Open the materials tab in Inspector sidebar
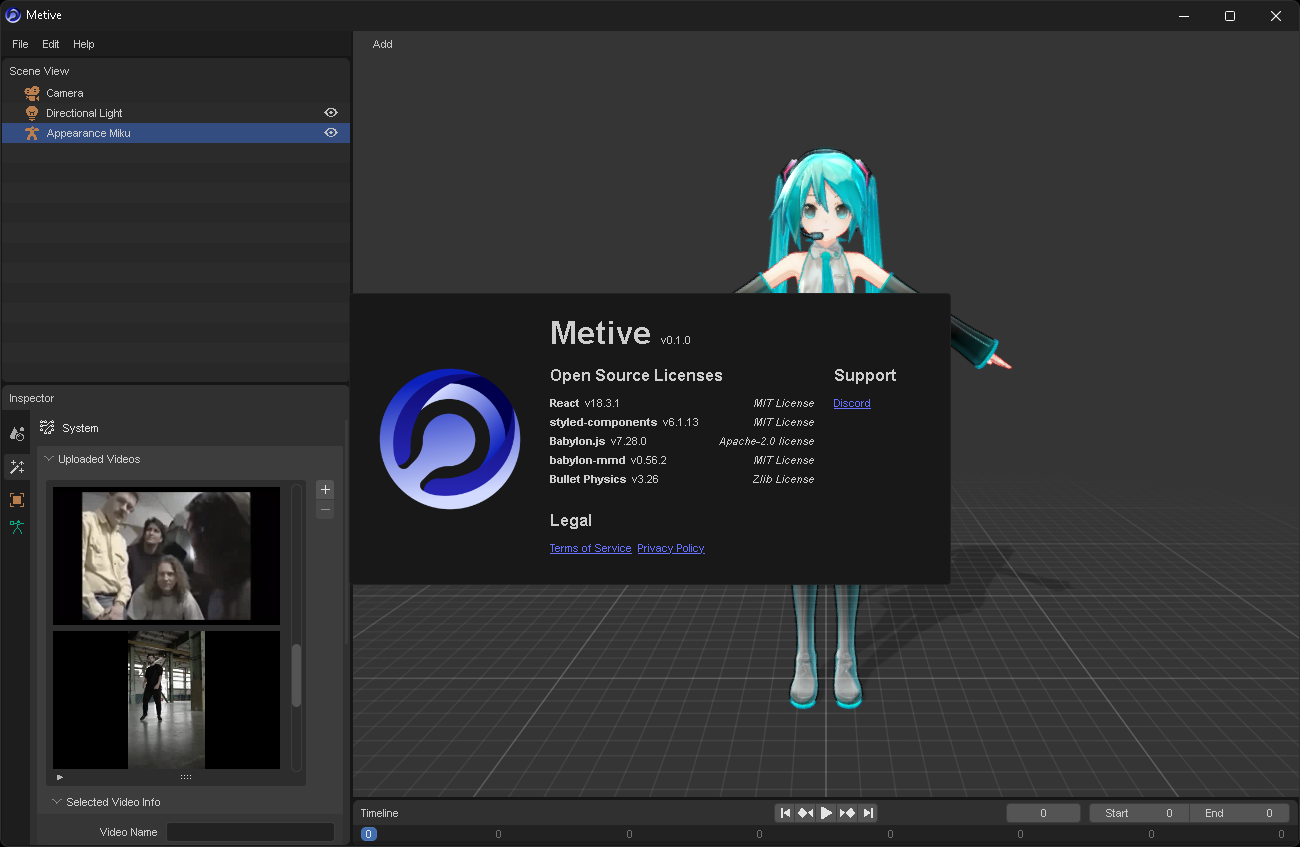 click(x=17, y=434)
